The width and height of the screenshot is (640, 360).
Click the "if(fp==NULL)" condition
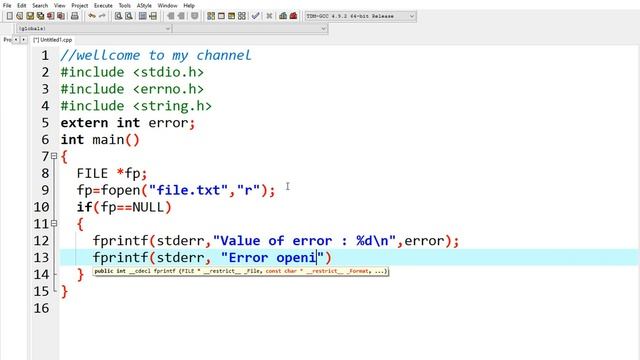coord(124,207)
